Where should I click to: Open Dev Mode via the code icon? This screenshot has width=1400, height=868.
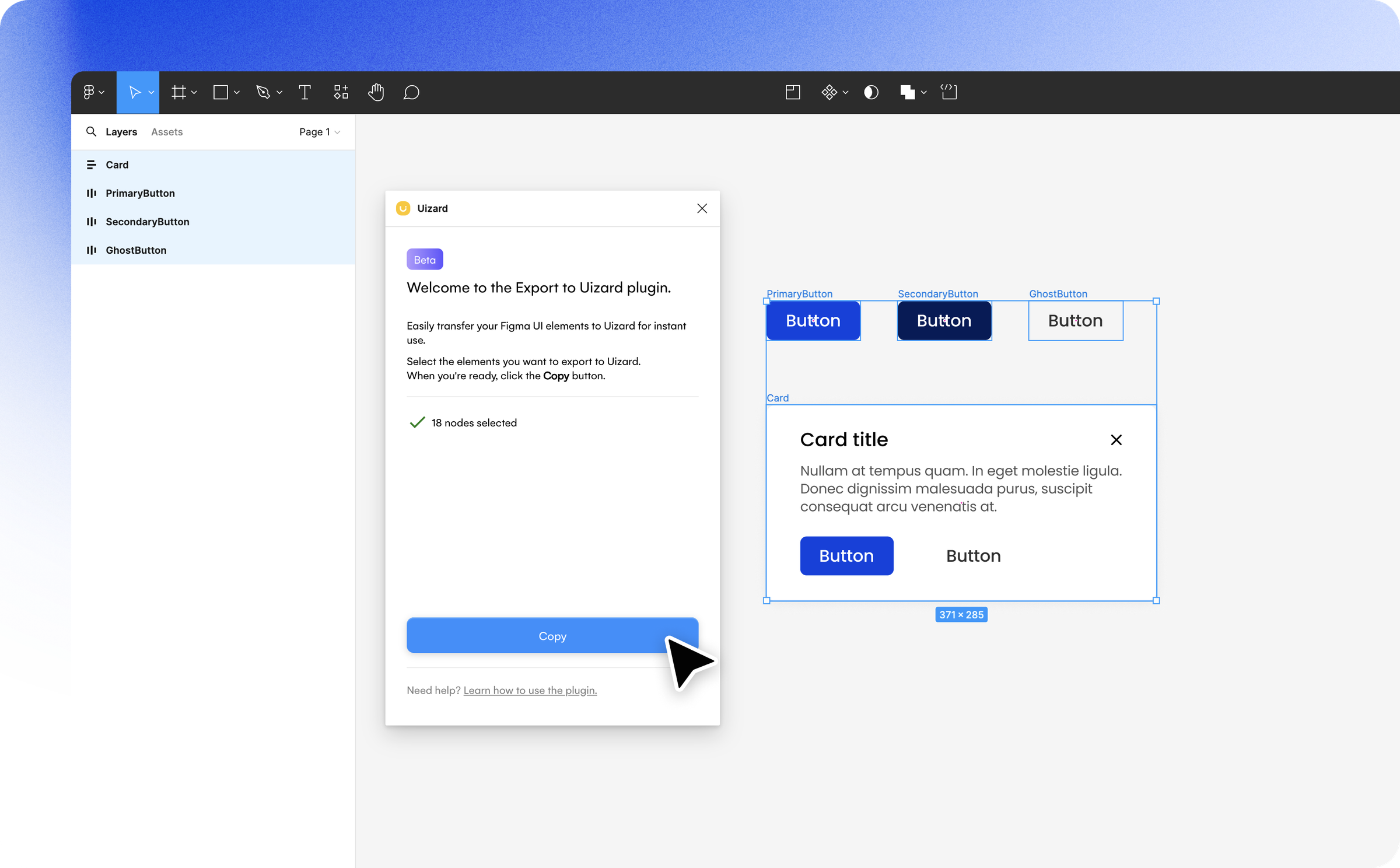tap(949, 92)
